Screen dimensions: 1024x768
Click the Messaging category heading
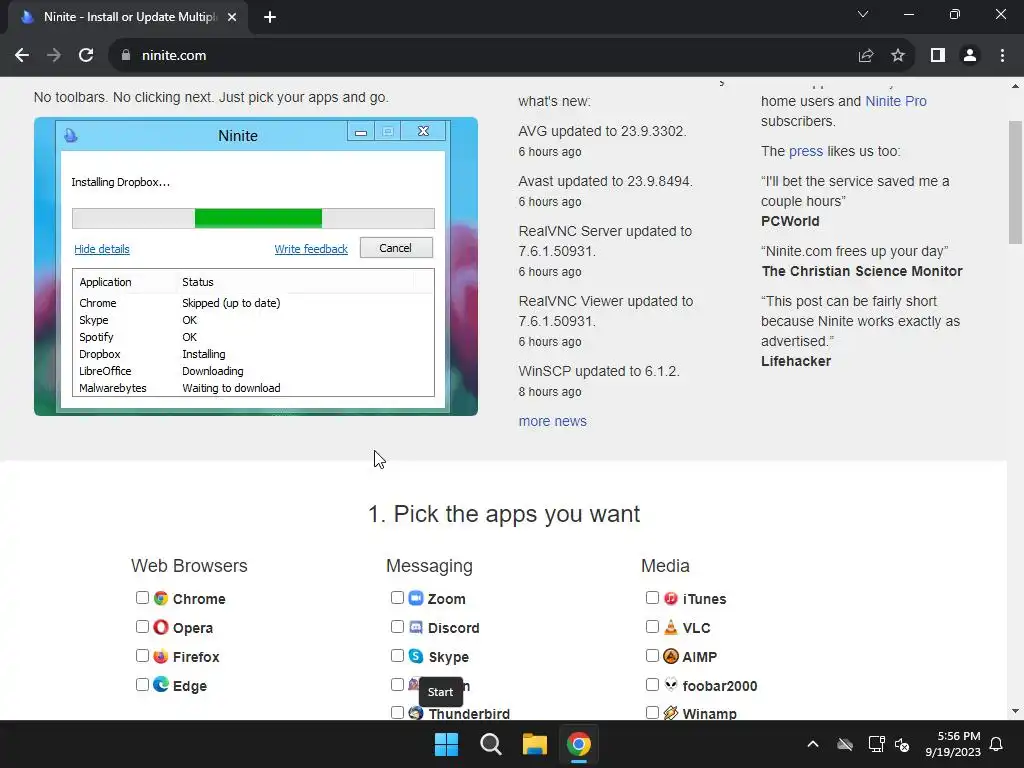point(429,566)
